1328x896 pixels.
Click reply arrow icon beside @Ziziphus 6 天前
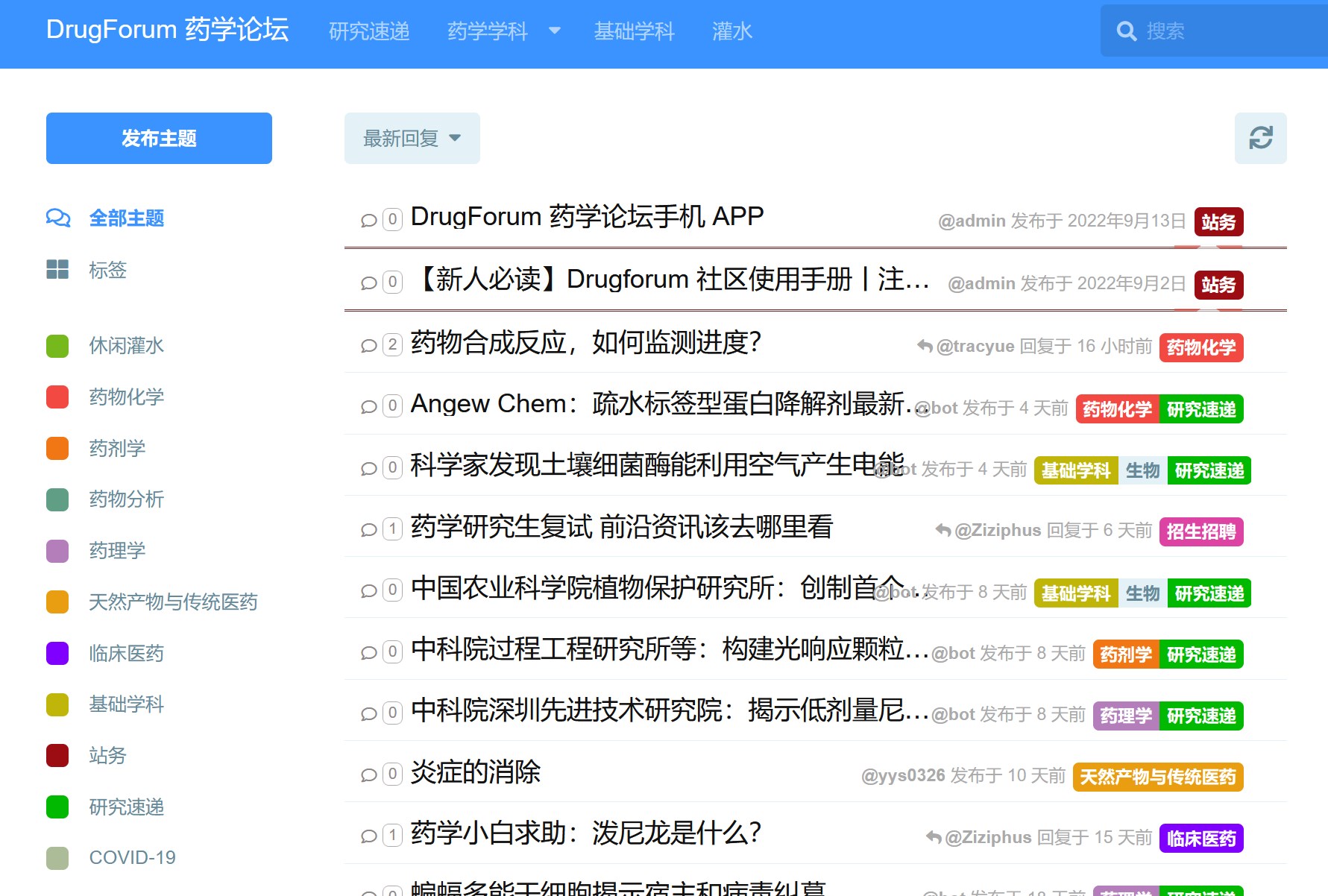pos(943,530)
